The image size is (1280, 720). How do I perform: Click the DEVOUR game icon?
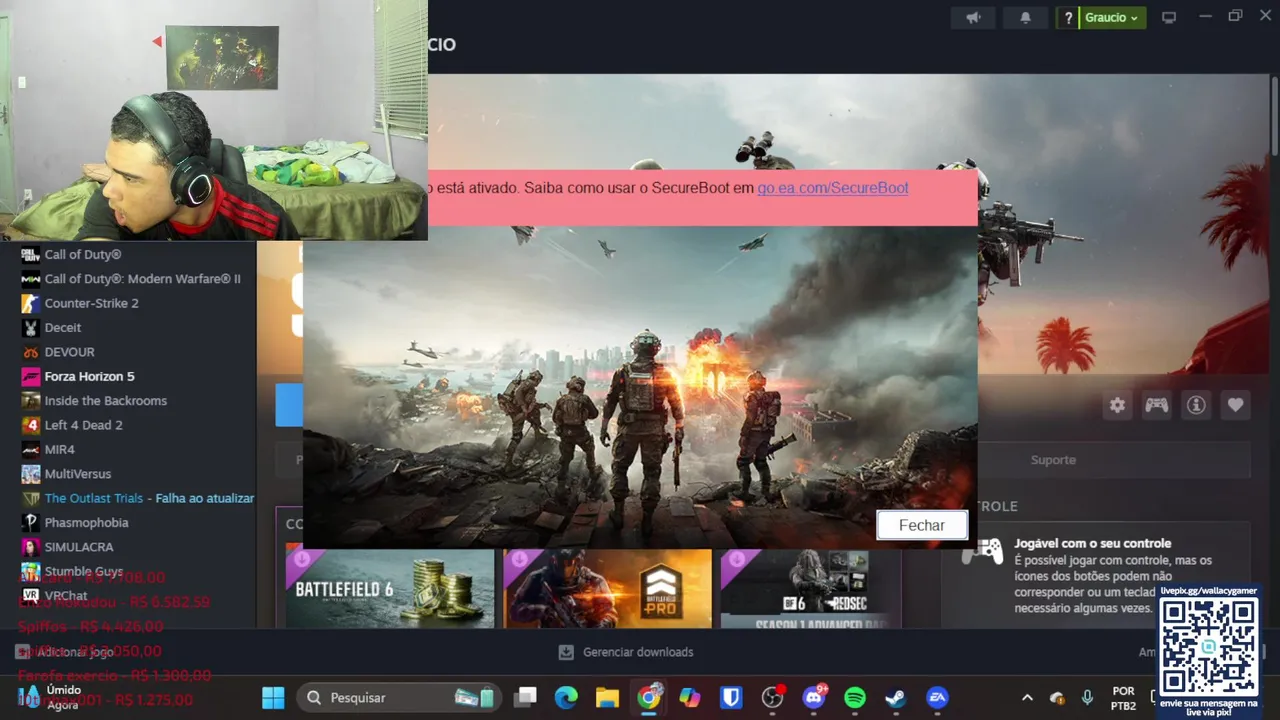coord(30,352)
